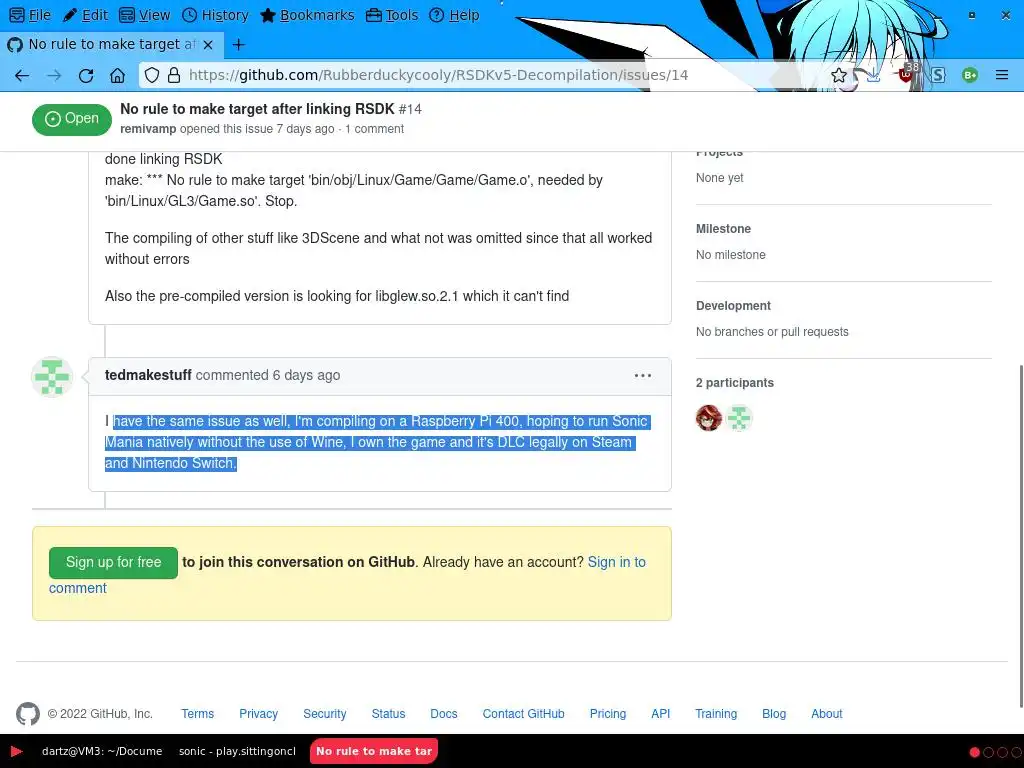Switch to first workspace red dot indicator

point(974,752)
